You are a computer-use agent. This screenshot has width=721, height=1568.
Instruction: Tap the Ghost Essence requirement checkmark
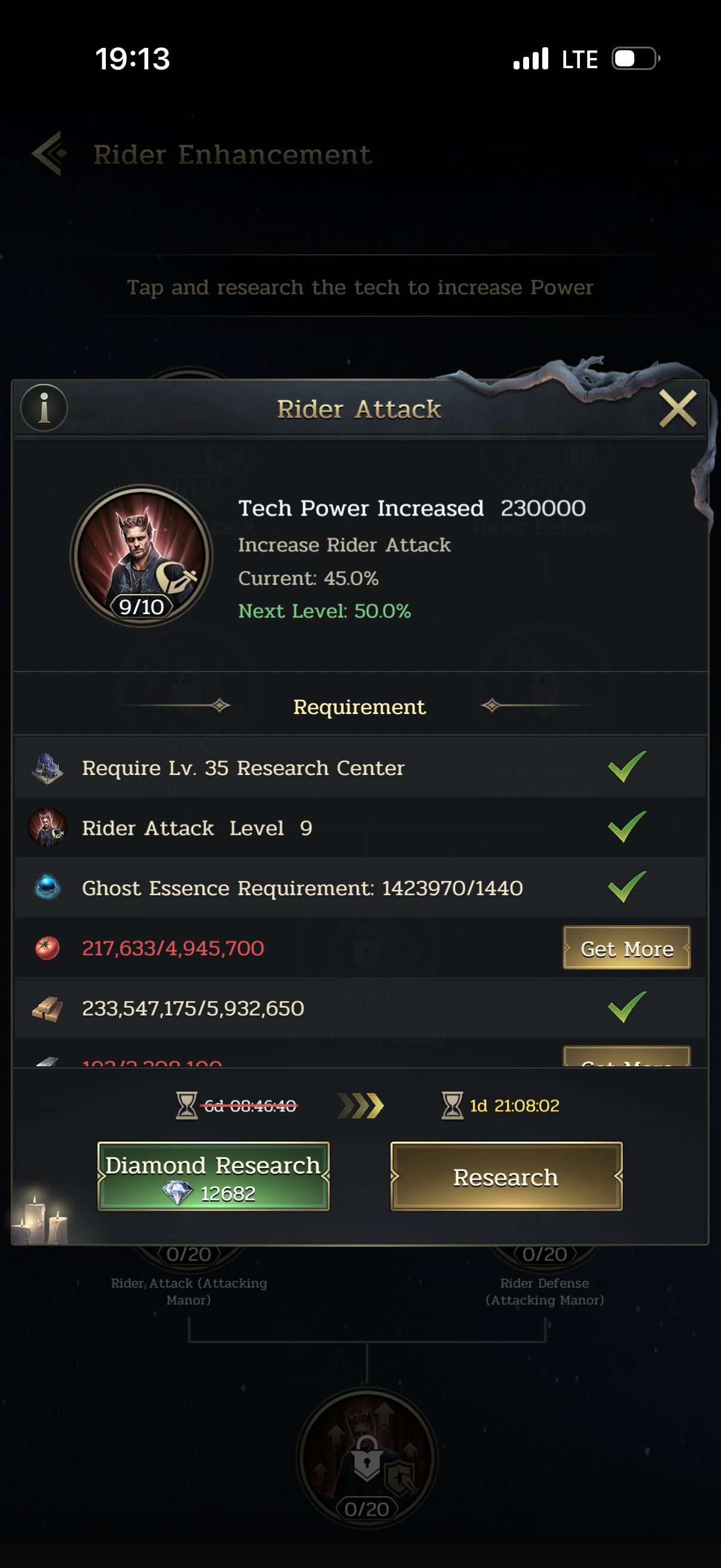tap(627, 887)
